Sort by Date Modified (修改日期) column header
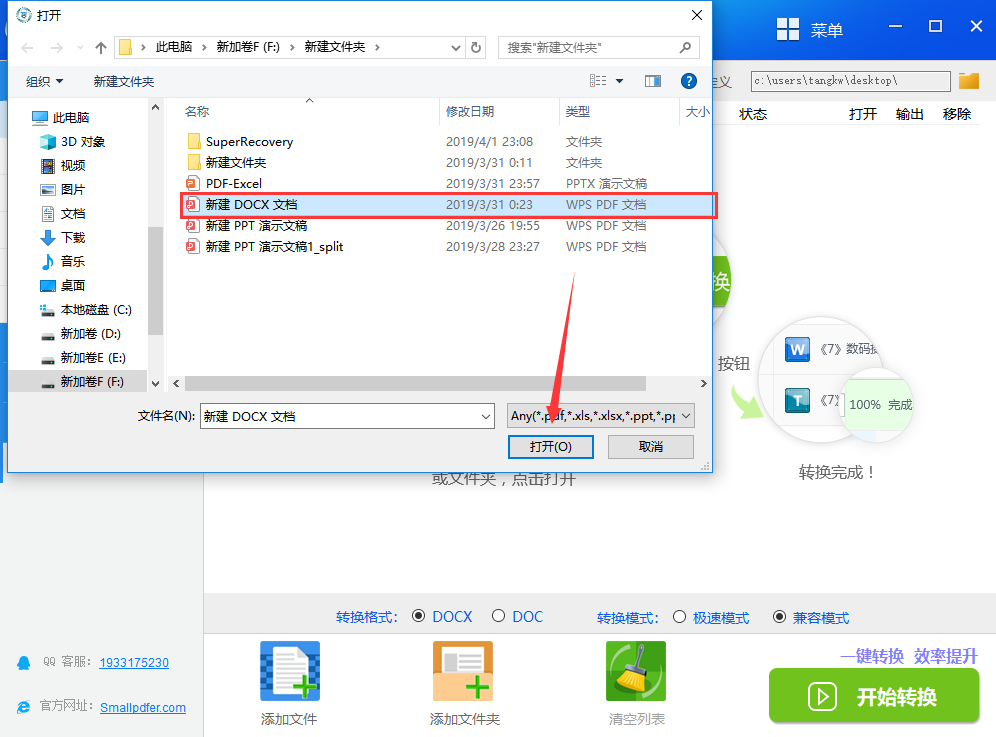Viewport: 996px width, 737px height. click(x=470, y=112)
